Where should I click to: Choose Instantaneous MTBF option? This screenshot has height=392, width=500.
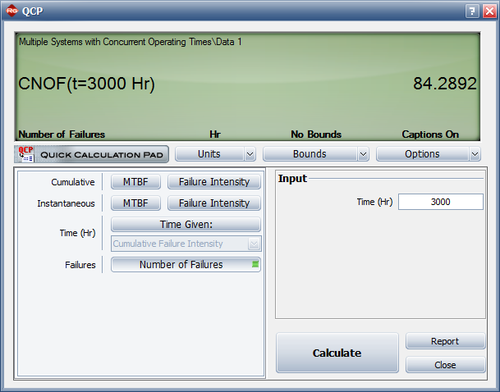coord(136,203)
